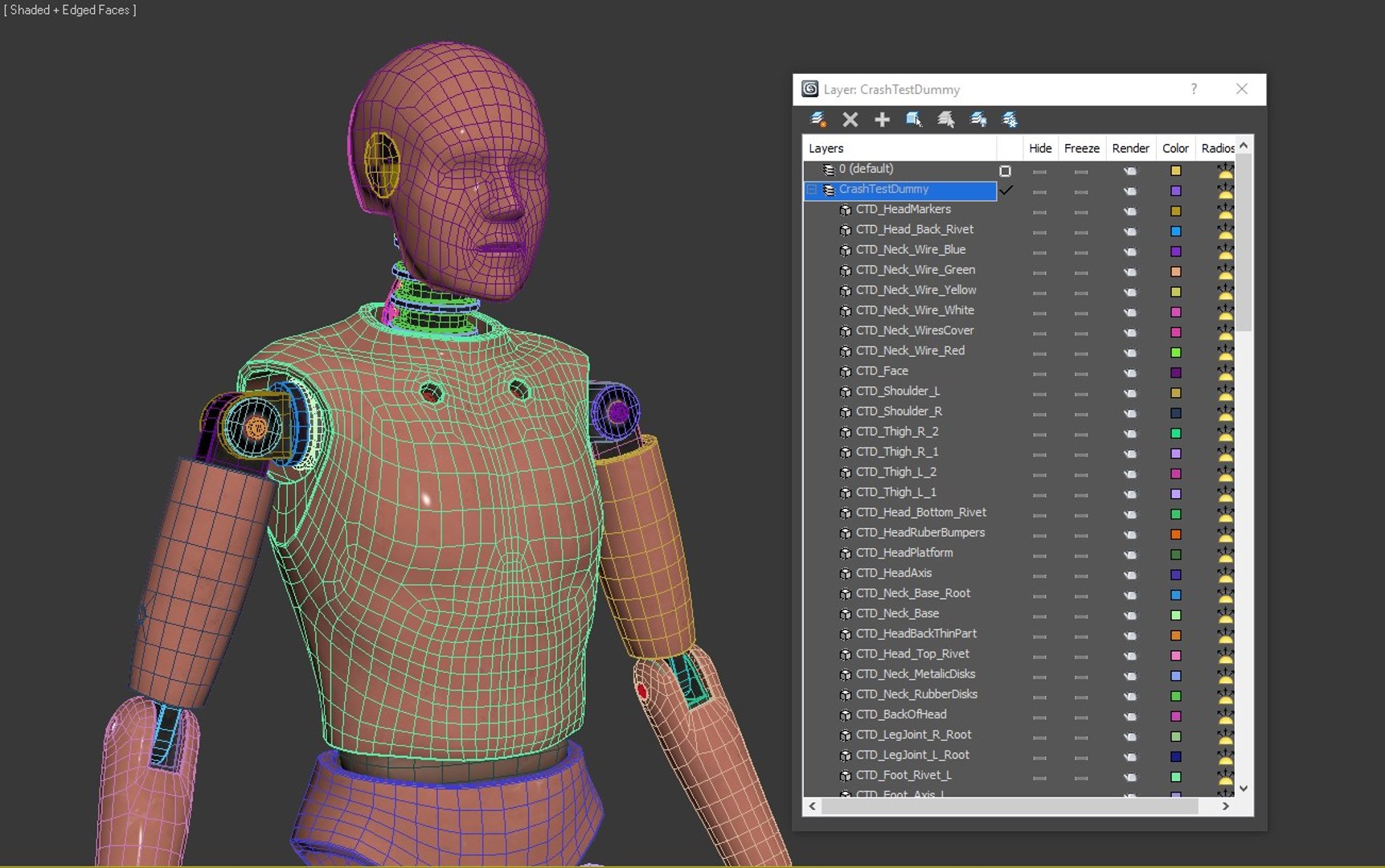
Task: Click the scroll right arrow at list bottom
Action: 1225,806
